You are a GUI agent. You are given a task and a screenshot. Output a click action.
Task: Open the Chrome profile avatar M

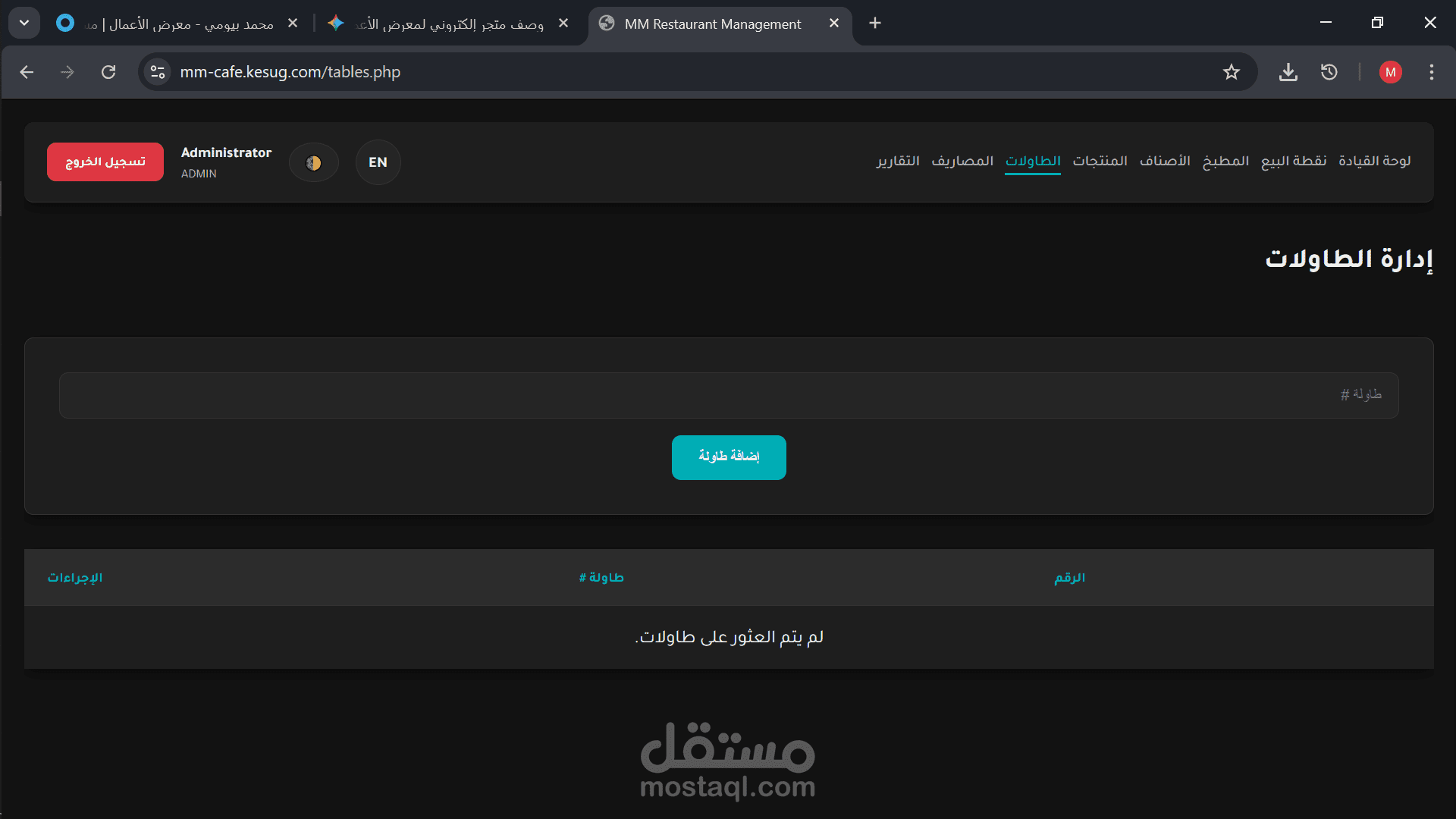tap(1390, 72)
